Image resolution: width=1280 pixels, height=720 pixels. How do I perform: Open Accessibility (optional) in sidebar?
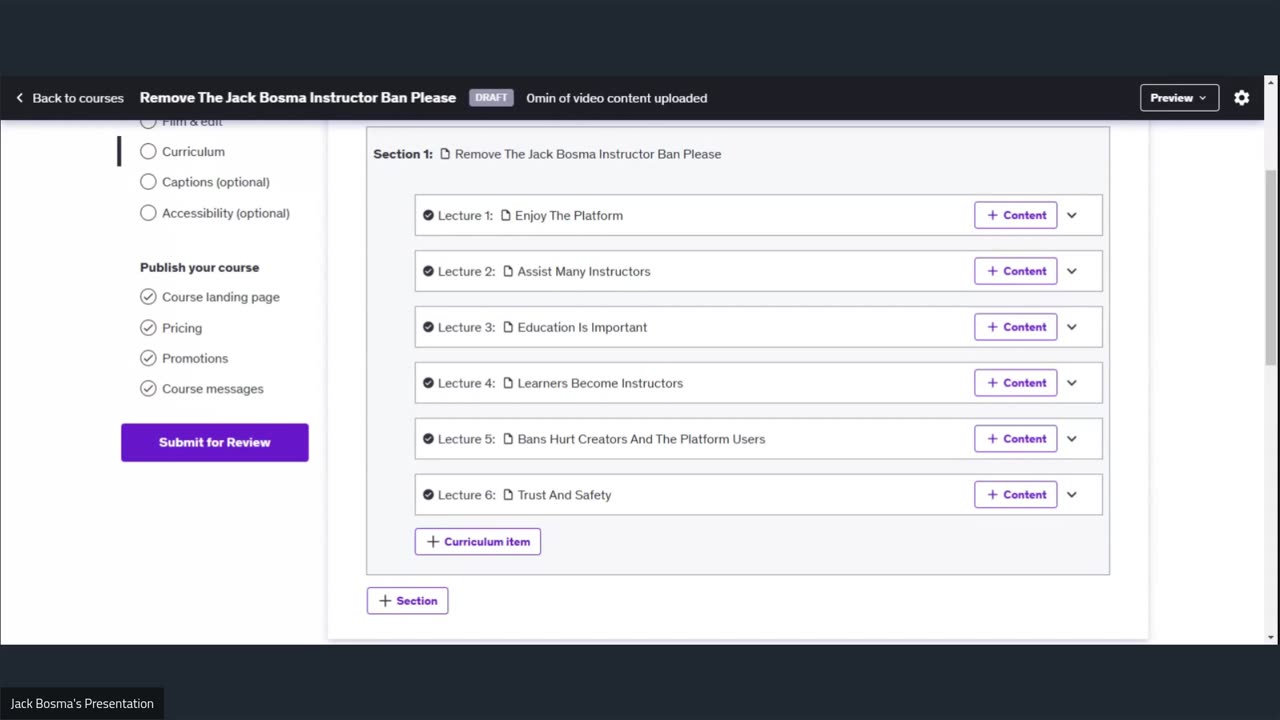[x=226, y=213]
